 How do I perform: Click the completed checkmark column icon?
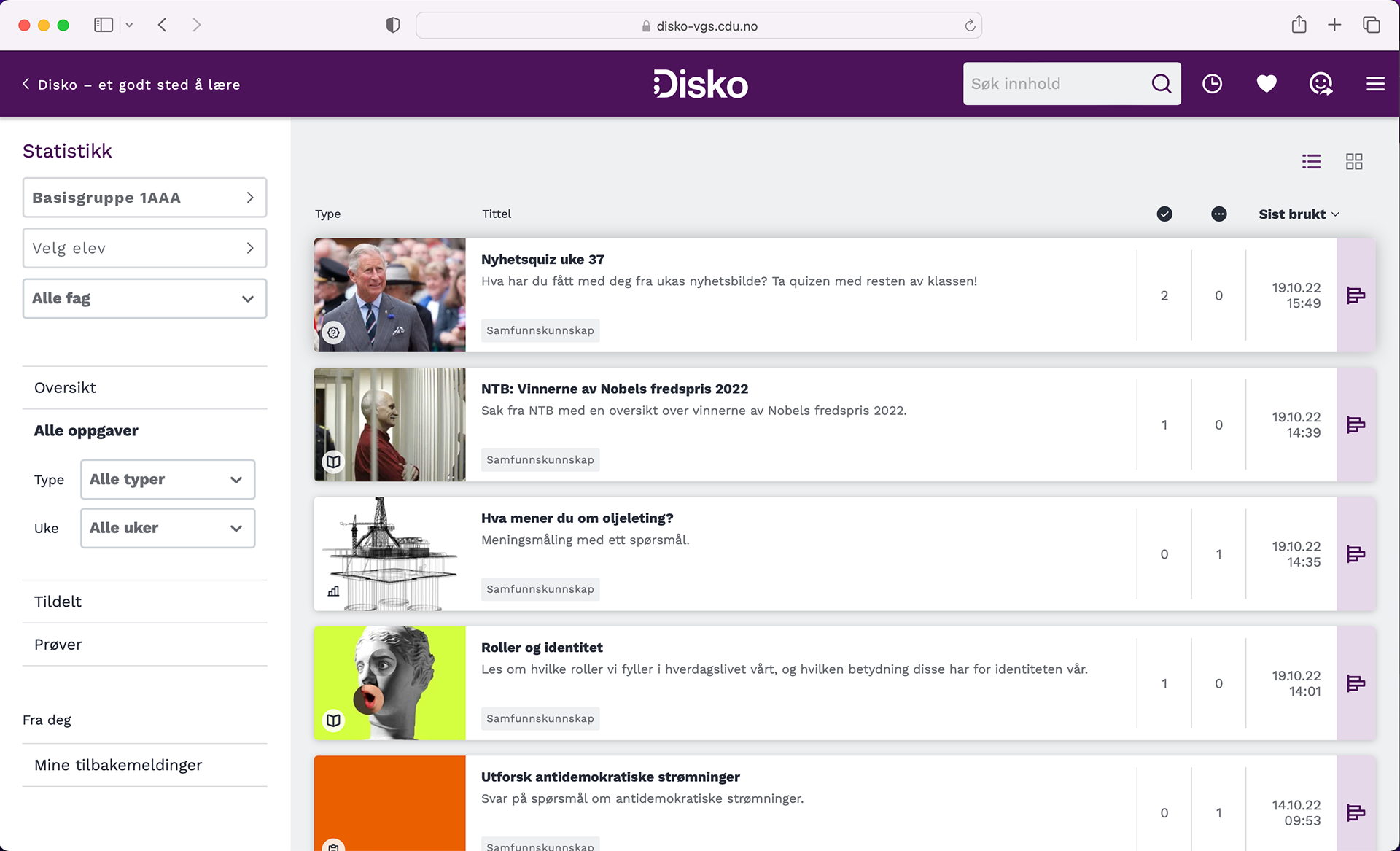click(x=1164, y=214)
